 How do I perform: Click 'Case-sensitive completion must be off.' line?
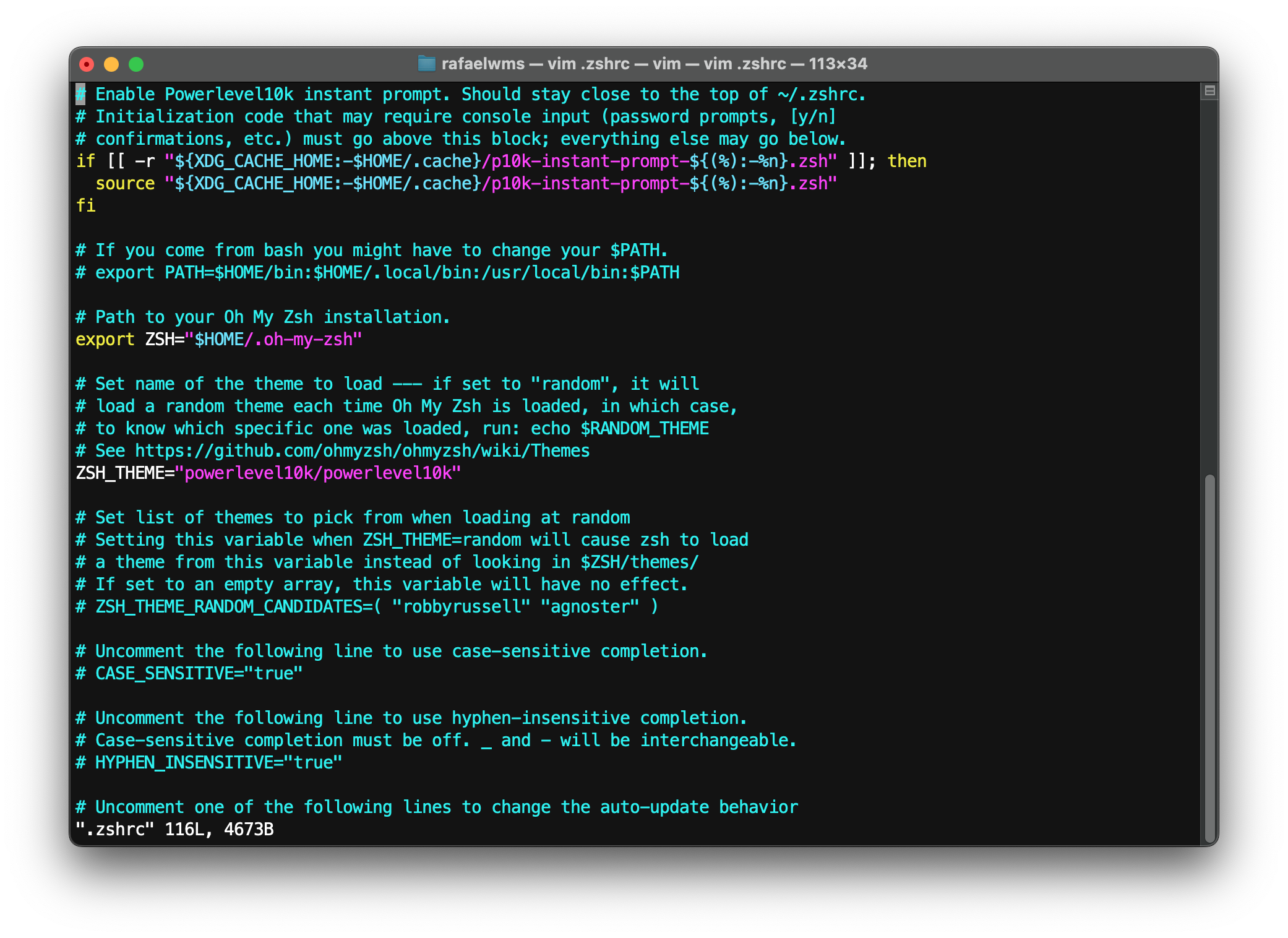click(436, 740)
